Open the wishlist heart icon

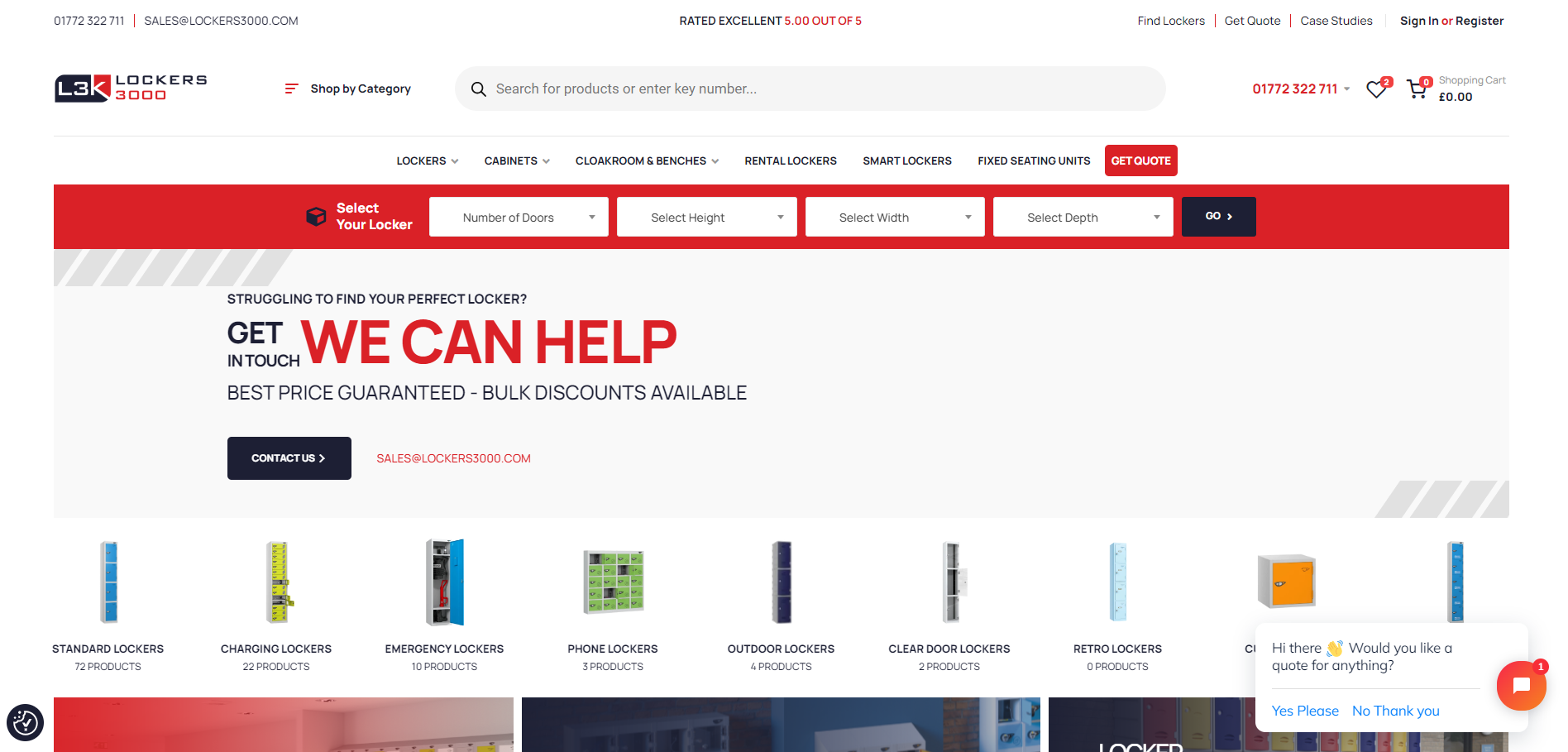click(x=1376, y=89)
